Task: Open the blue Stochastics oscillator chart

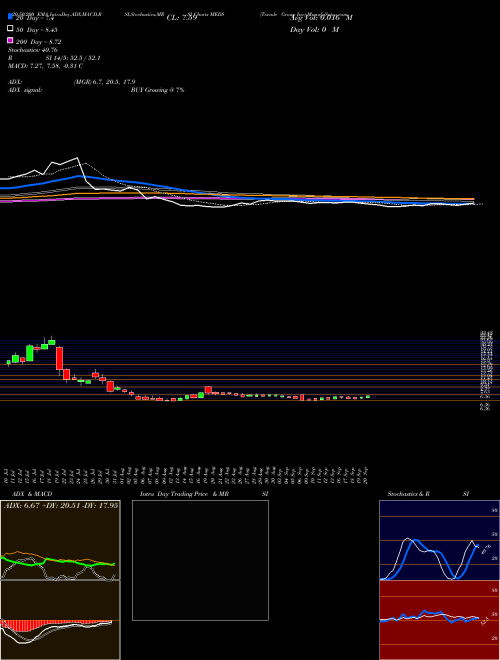Action: 439,540
